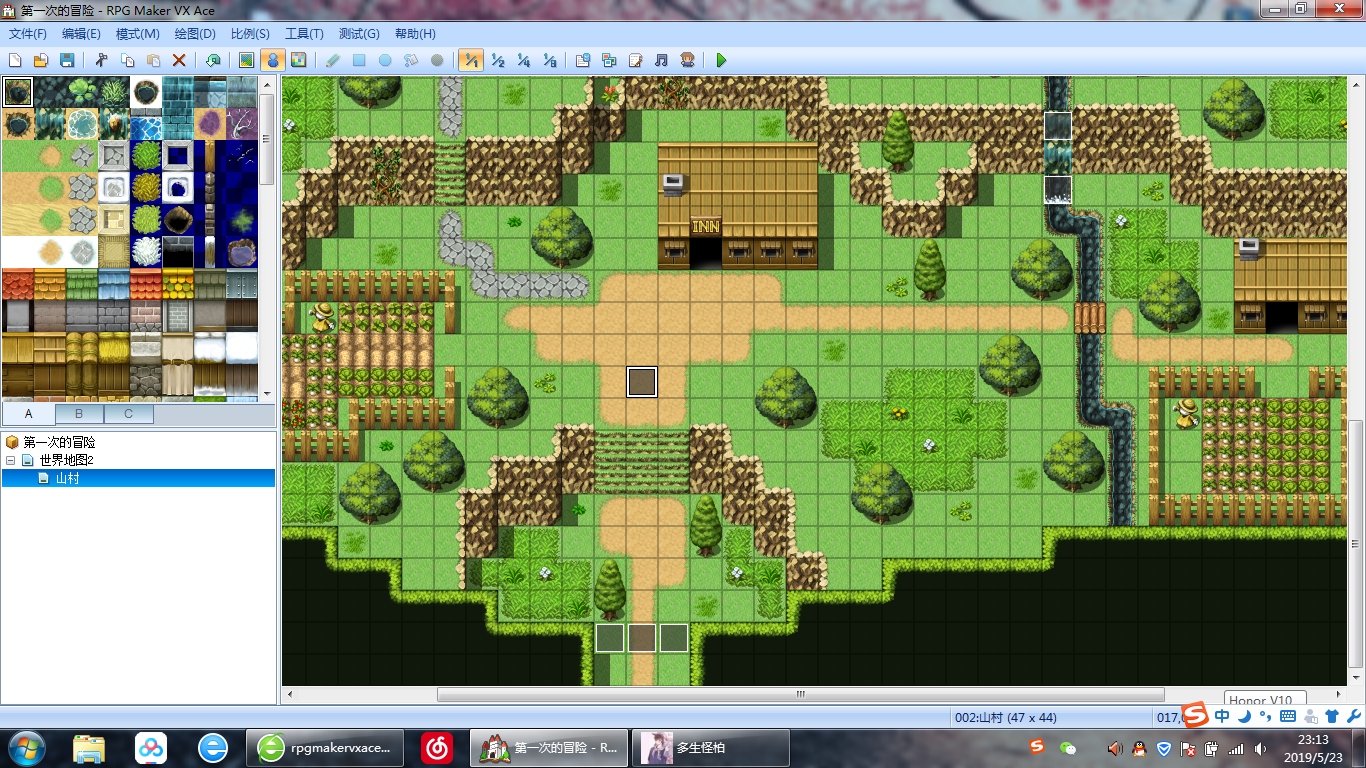Click the tileset palette scroll down arrow
The height and width of the screenshot is (768, 1366).
(x=267, y=394)
